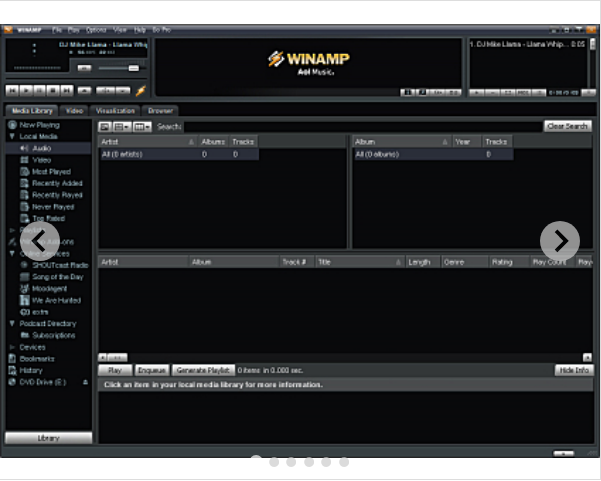Click the Winamp title bar logo icon
Image resolution: width=601 pixels, height=481 pixels.
coord(8,30)
